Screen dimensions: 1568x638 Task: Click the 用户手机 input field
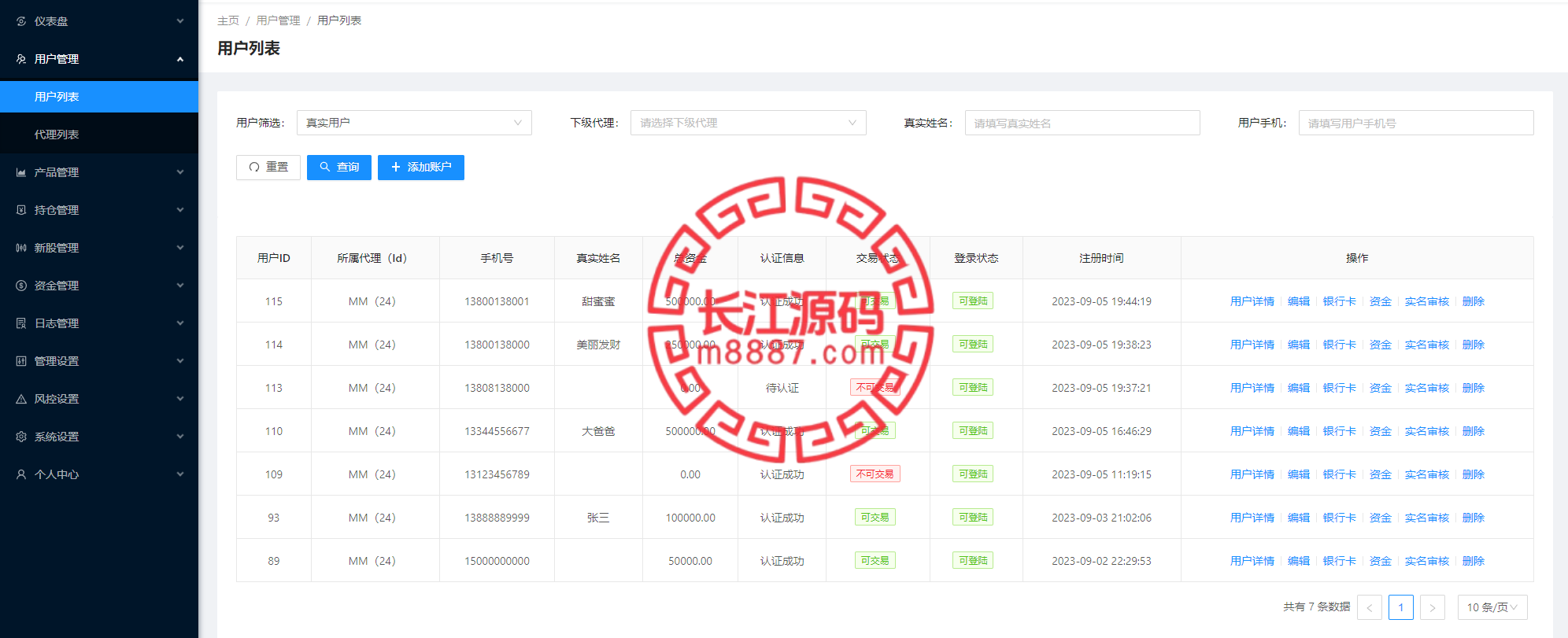pyautogui.click(x=1416, y=123)
